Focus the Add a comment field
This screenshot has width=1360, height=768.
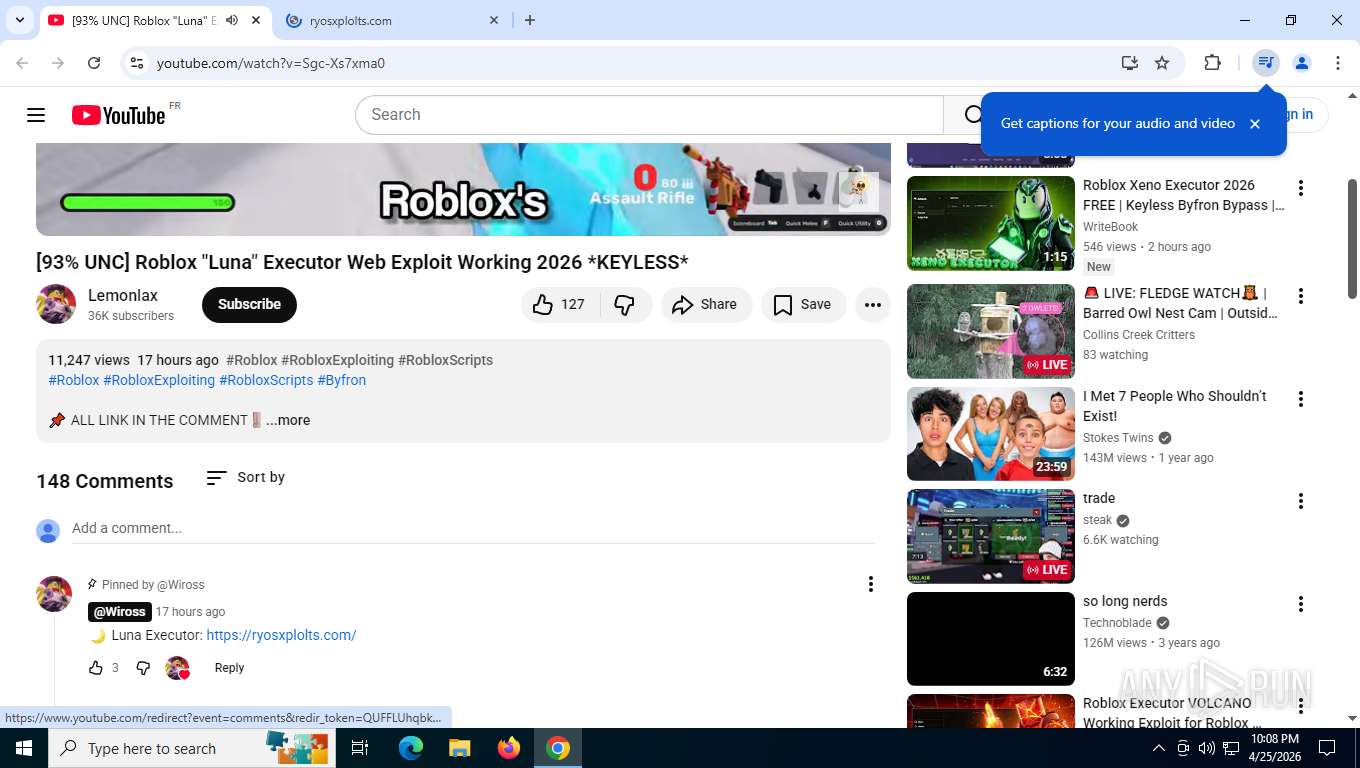click(473, 528)
